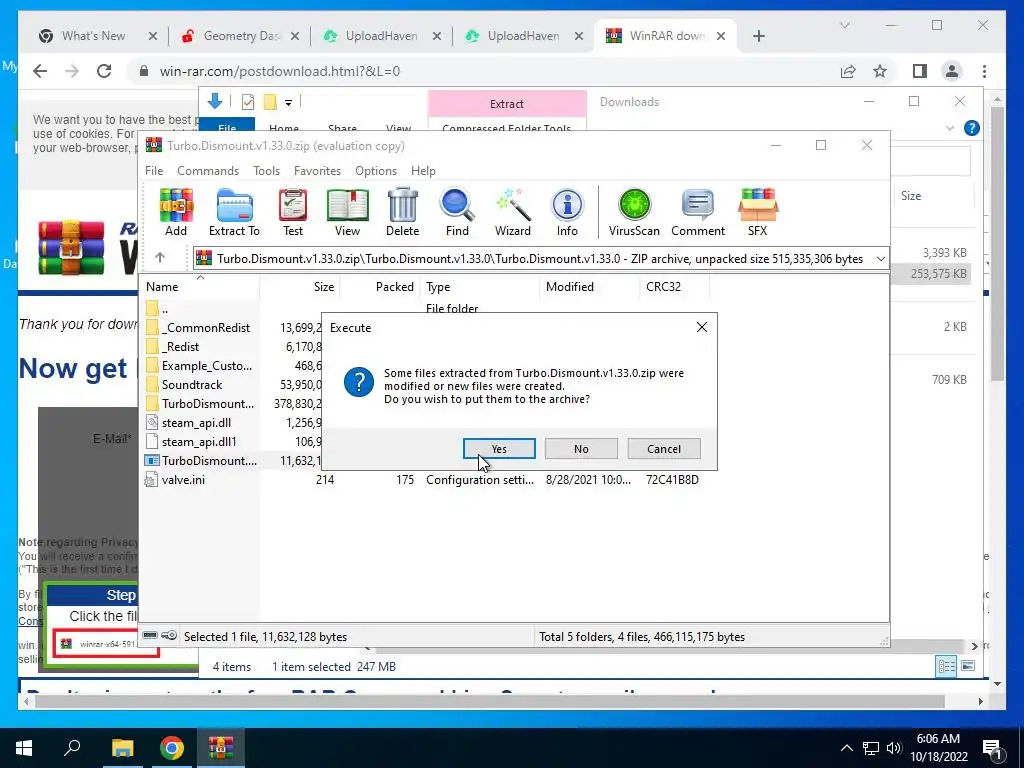Expand the Explorer ribbon chevron
Viewport: 1024px width, 768px height.
point(950,128)
